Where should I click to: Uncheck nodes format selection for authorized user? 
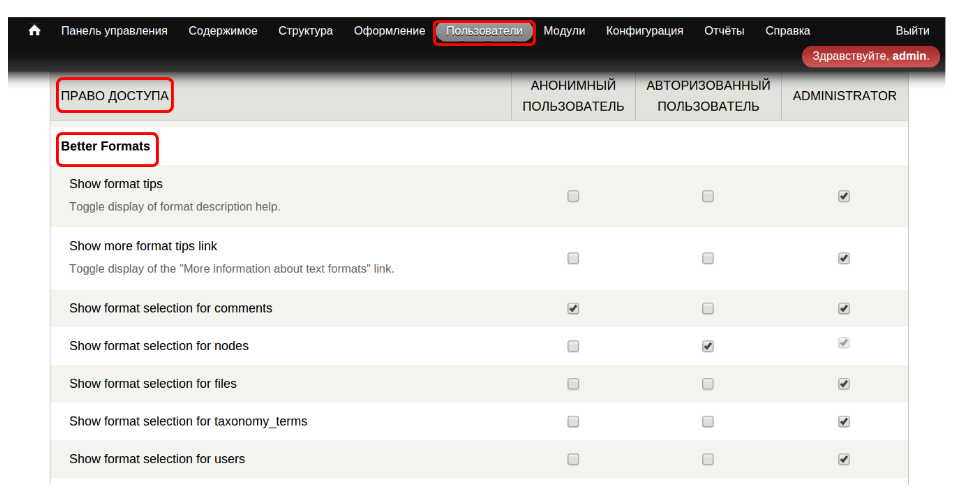click(708, 346)
